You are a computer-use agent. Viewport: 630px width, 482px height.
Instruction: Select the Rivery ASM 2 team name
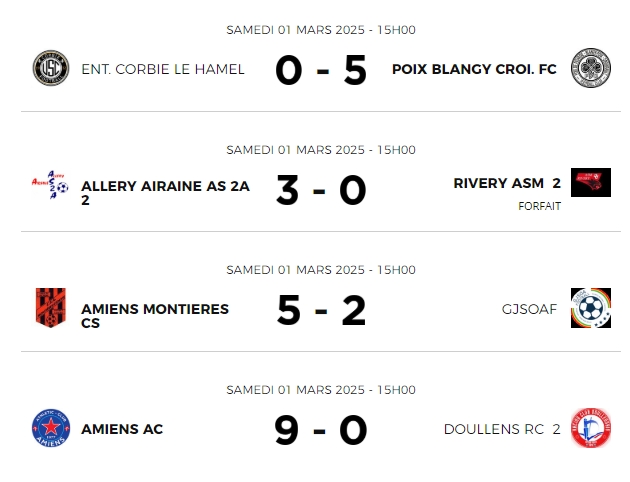pos(507,183)
